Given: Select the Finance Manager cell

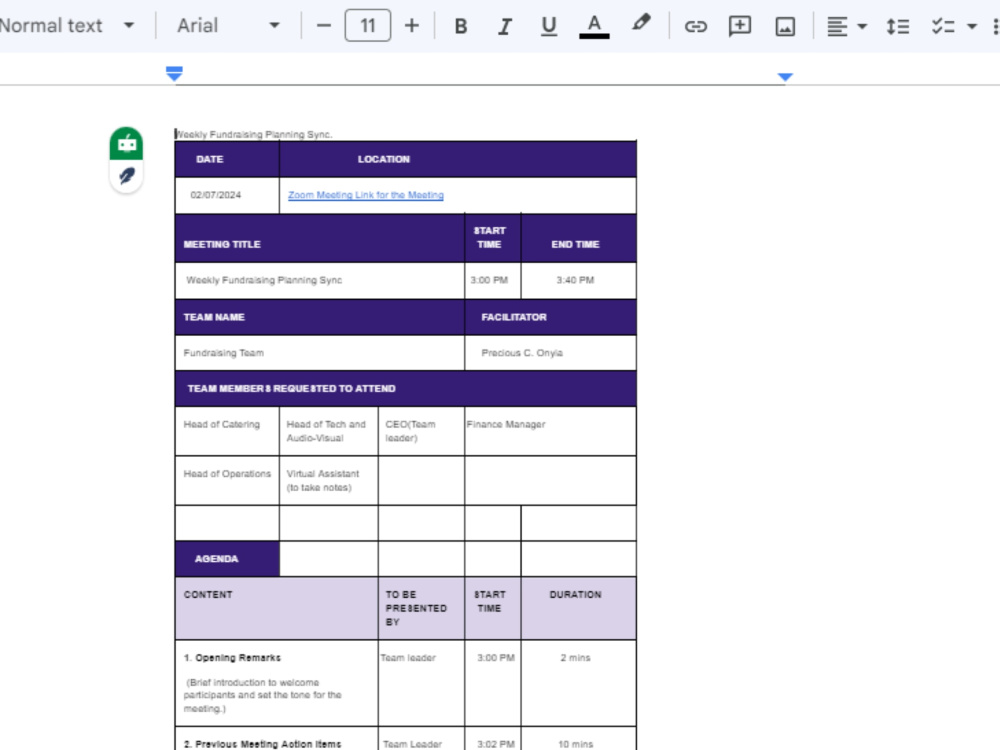Looking at the screenshot, I should tap(550, 431).
